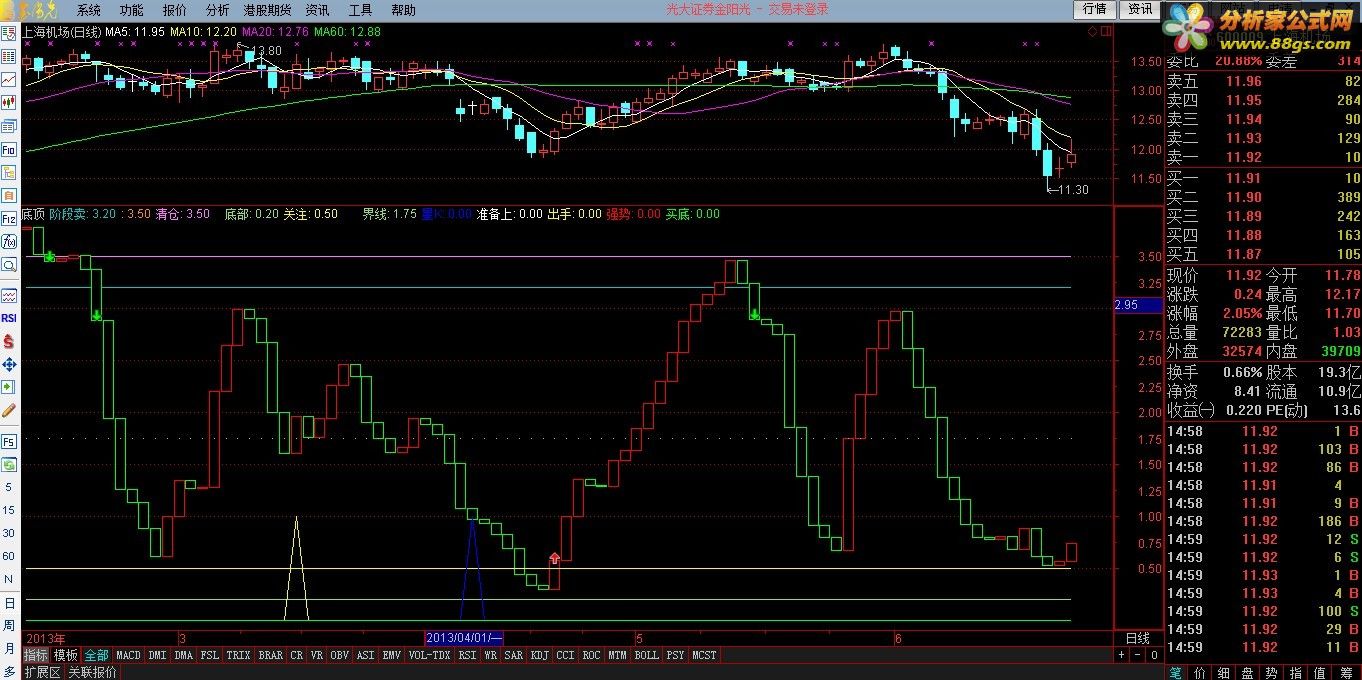
Task: Select the 全部 indicator tab
Action: [x=96, y=655]
